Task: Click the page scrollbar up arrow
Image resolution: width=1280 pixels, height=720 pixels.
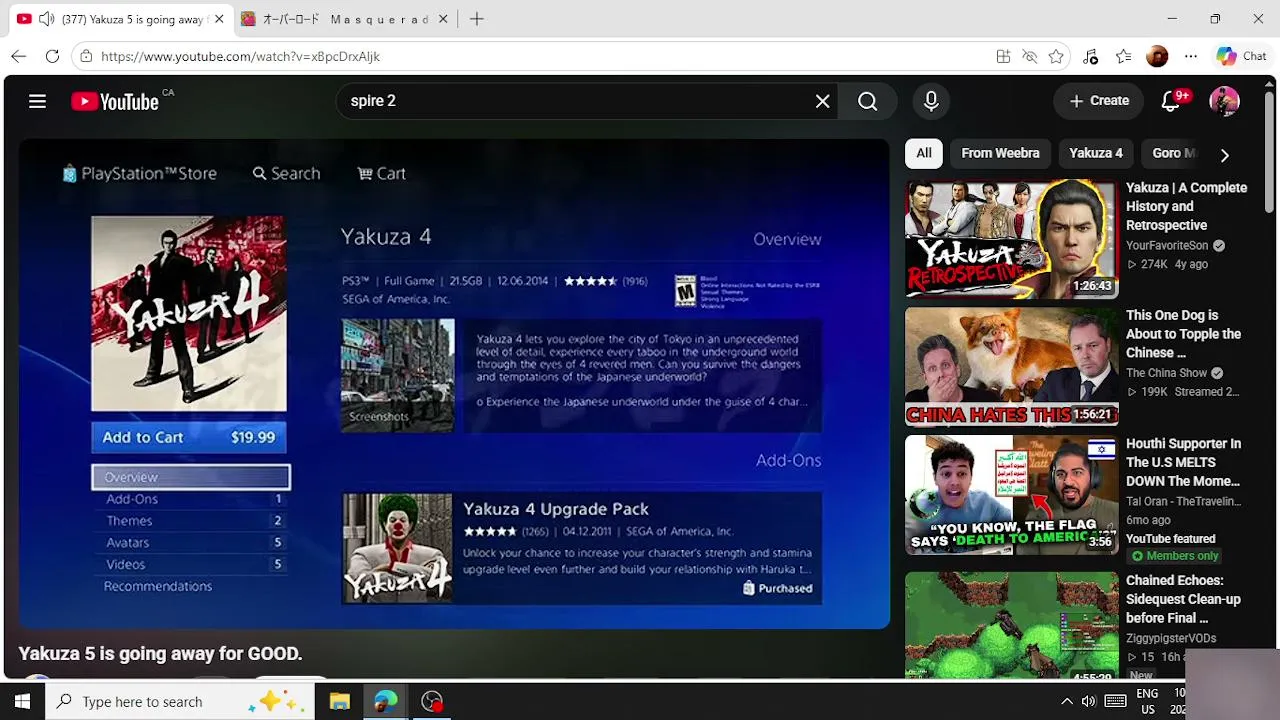Action: [x=1270, y=84]
